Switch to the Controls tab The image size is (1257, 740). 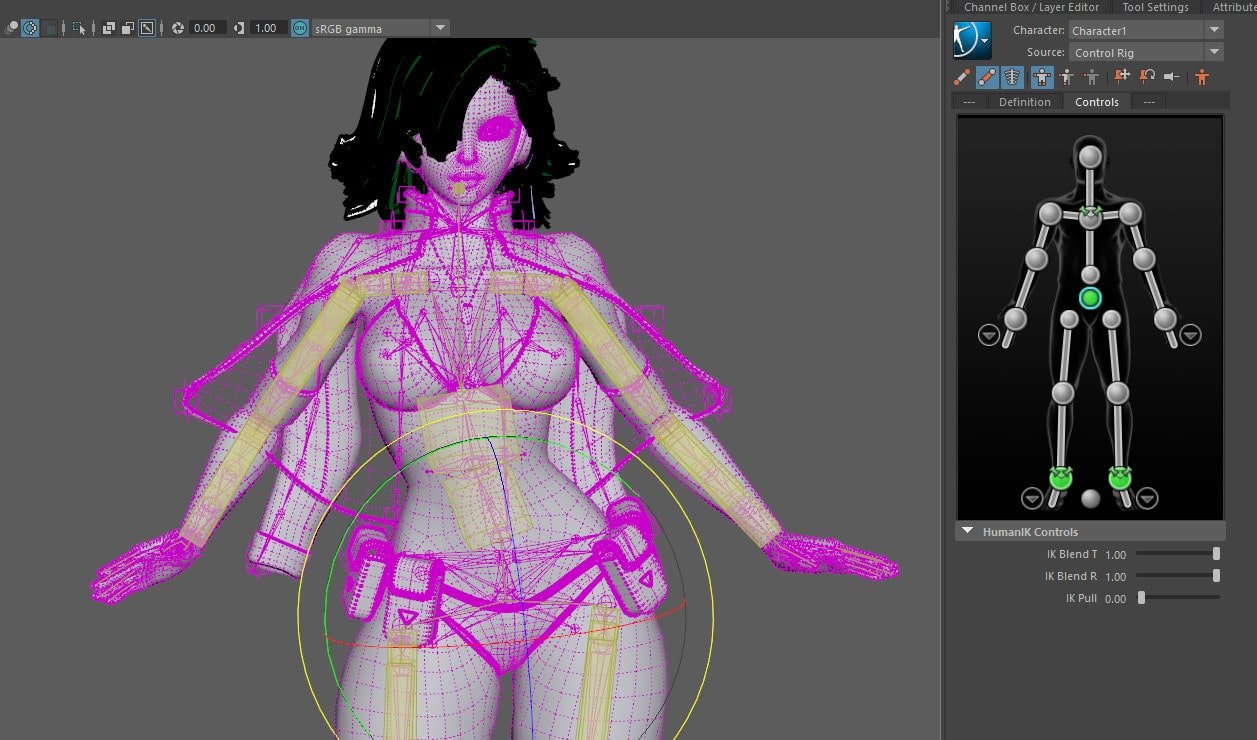click(x=1097, y=102)
